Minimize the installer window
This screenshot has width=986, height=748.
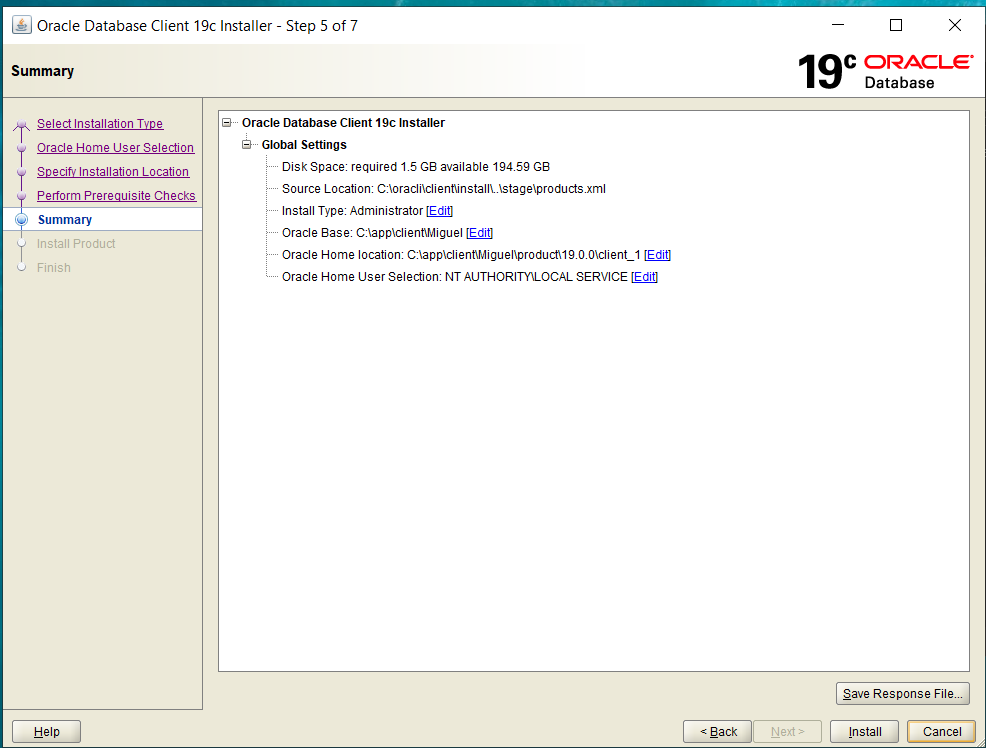click(x=838, y=25)
